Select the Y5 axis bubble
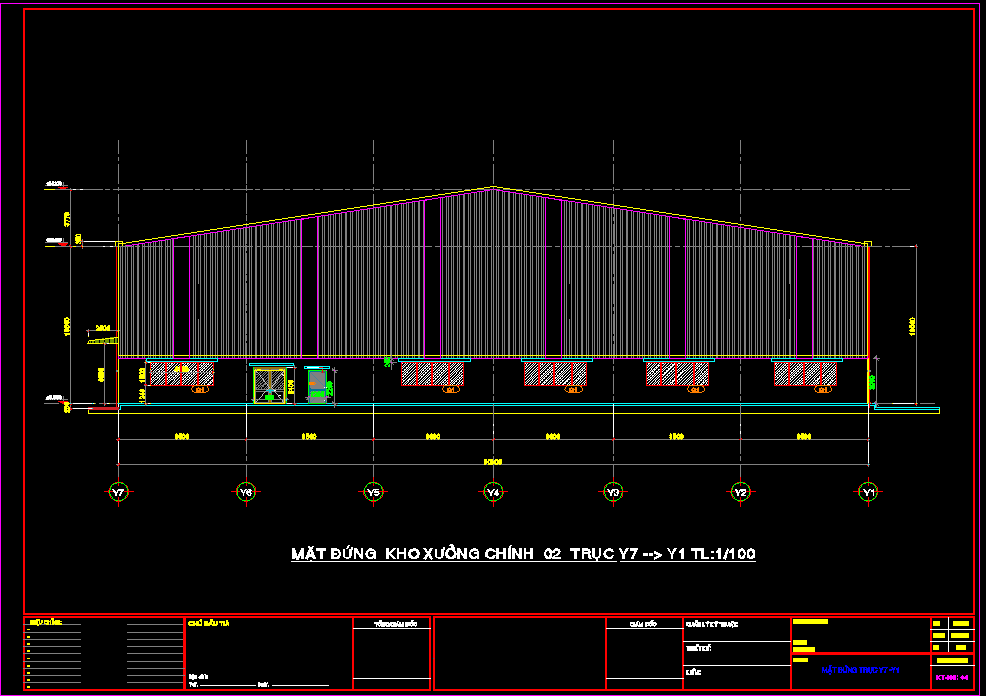 pyautogui.click(x=374, y=492)
